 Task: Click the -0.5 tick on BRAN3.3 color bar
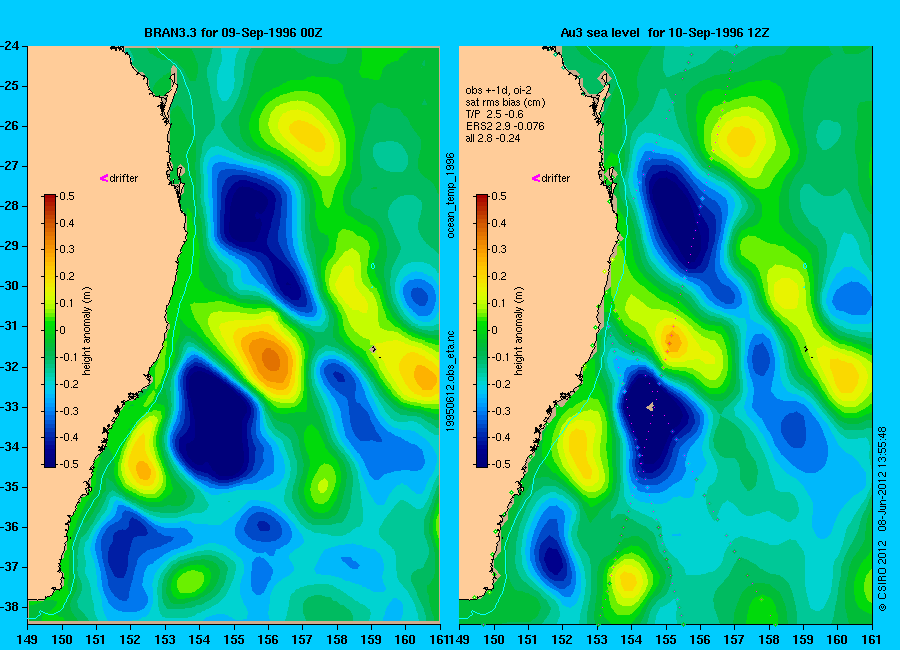pos(69,464)
